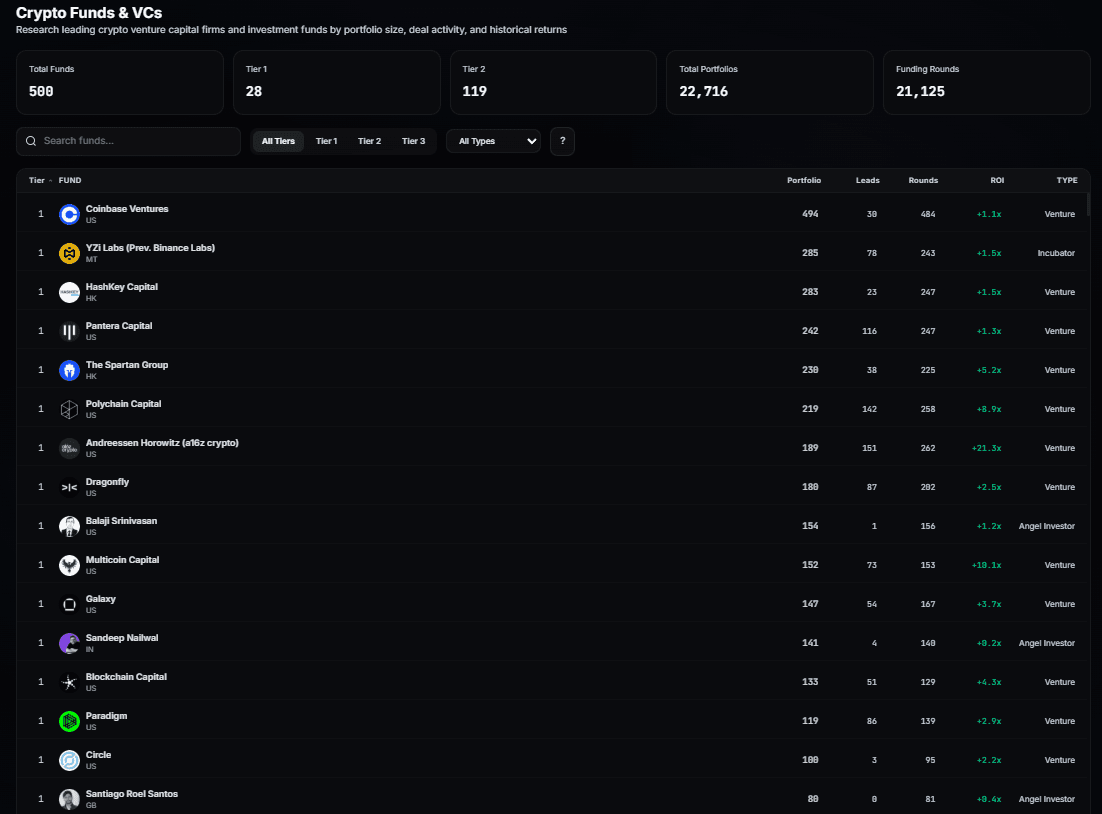The width and height of the screenshot is (1102, 814).
Task: Click Multicoin Capital's +10.1x ROI
Action: [986, 565]
